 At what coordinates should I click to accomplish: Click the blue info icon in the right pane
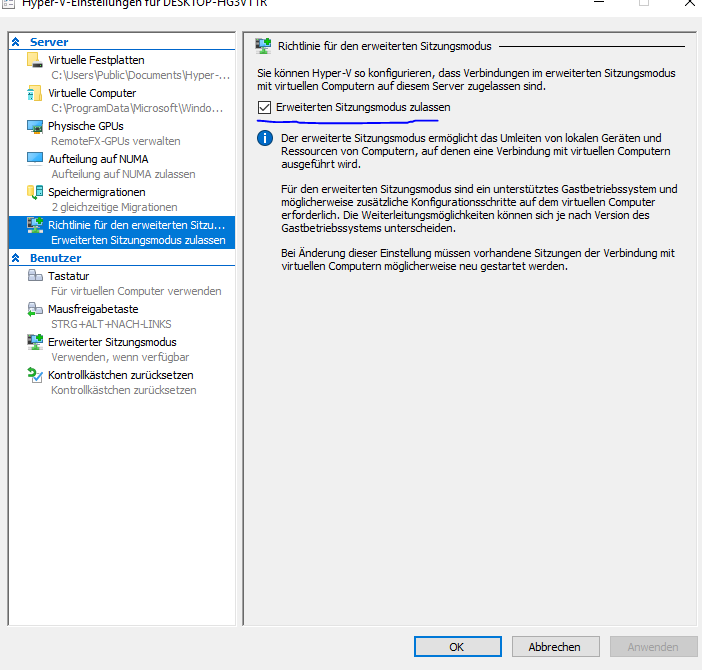265,138
